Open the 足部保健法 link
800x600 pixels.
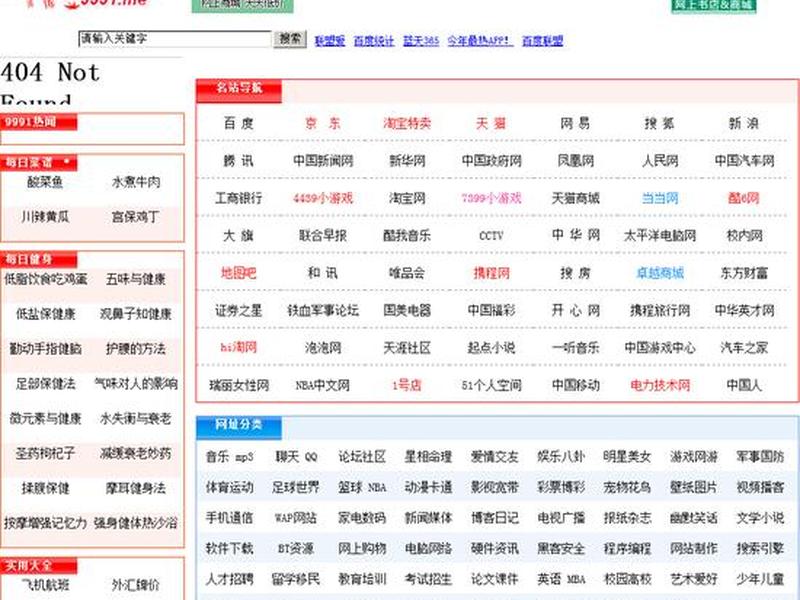pos(45,384)
